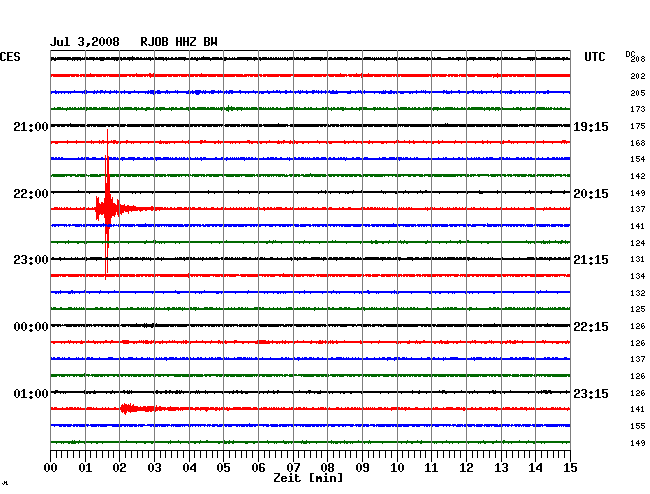Screen dimensions: 650x494
Task: Select the 06 minute axis label
Action: tap(258, 467)
